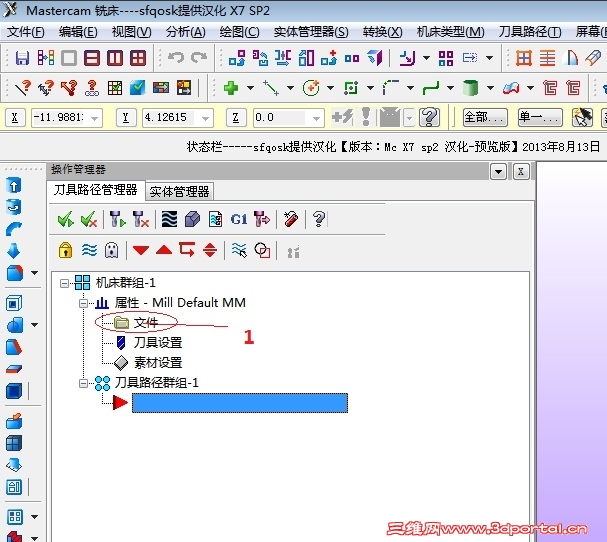
Task: Collapse the 刀具路径群组-1 node
Action: tap(83, 383)
